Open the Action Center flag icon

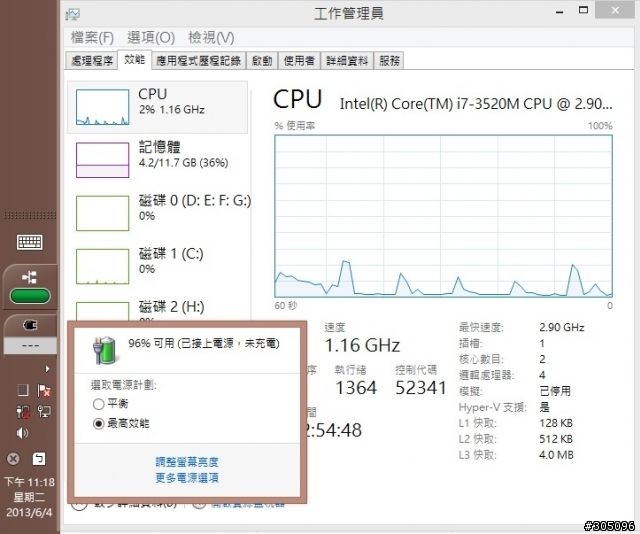[44, 391]
